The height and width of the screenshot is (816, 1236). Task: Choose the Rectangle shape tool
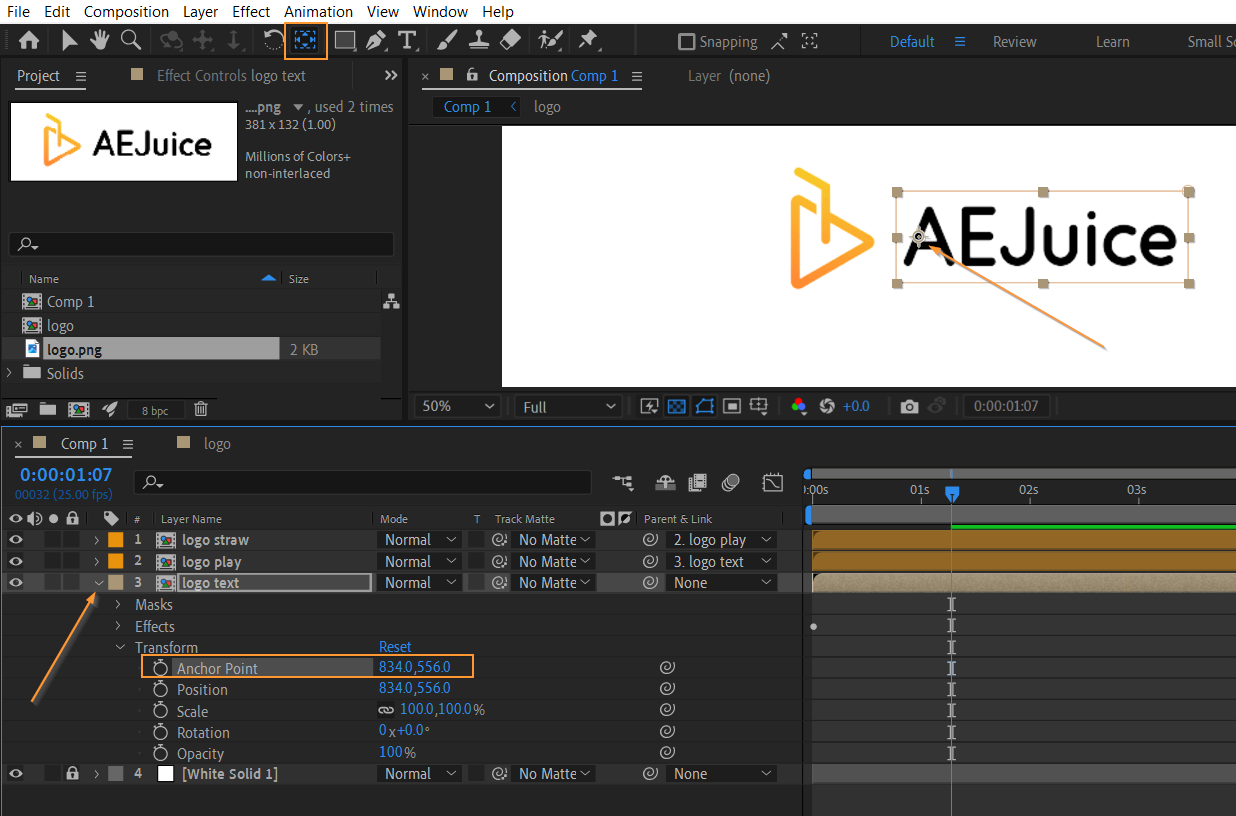(345, 41)
